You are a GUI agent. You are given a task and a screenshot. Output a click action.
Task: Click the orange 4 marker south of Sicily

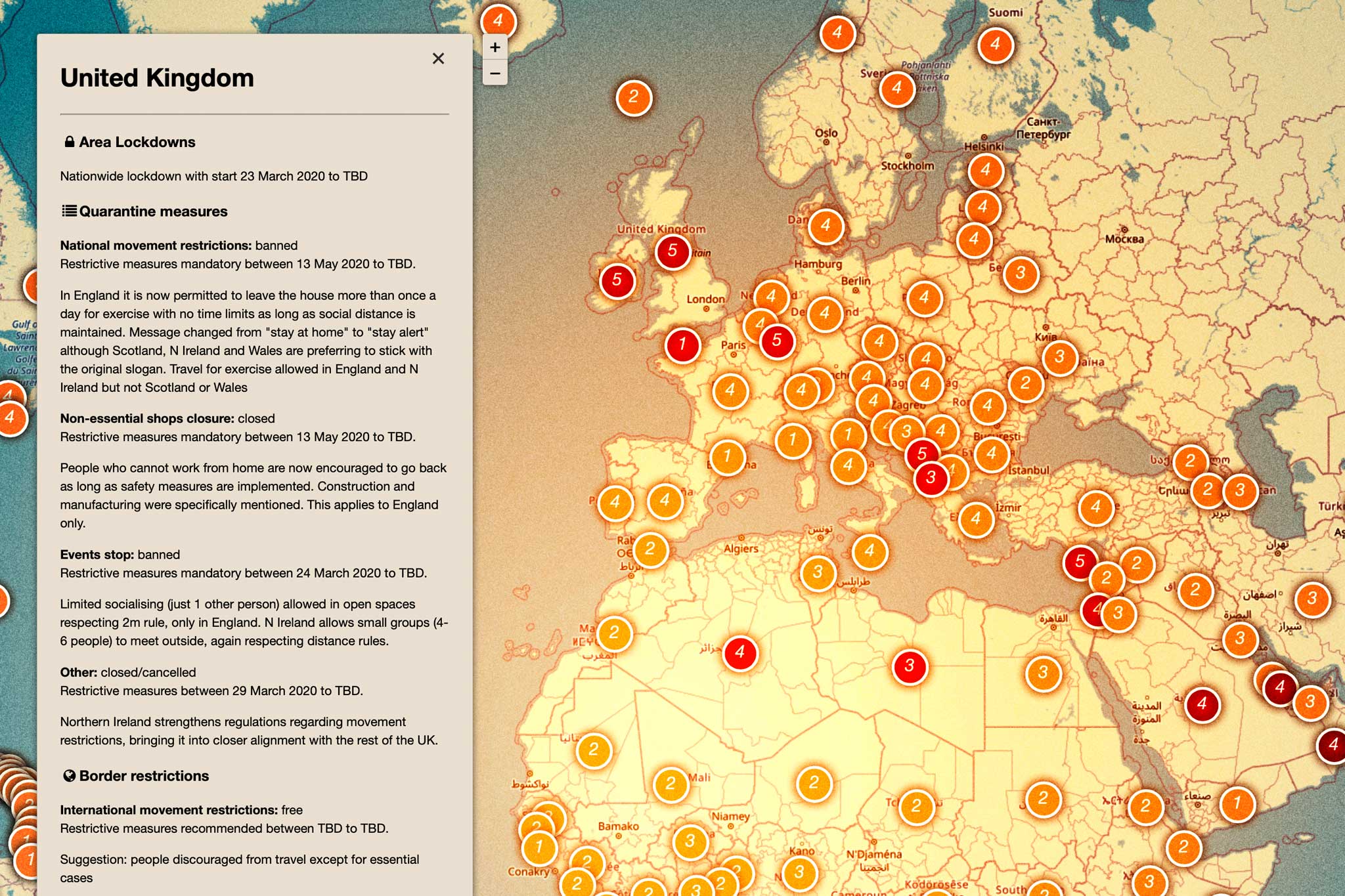[x=870, y=551]
